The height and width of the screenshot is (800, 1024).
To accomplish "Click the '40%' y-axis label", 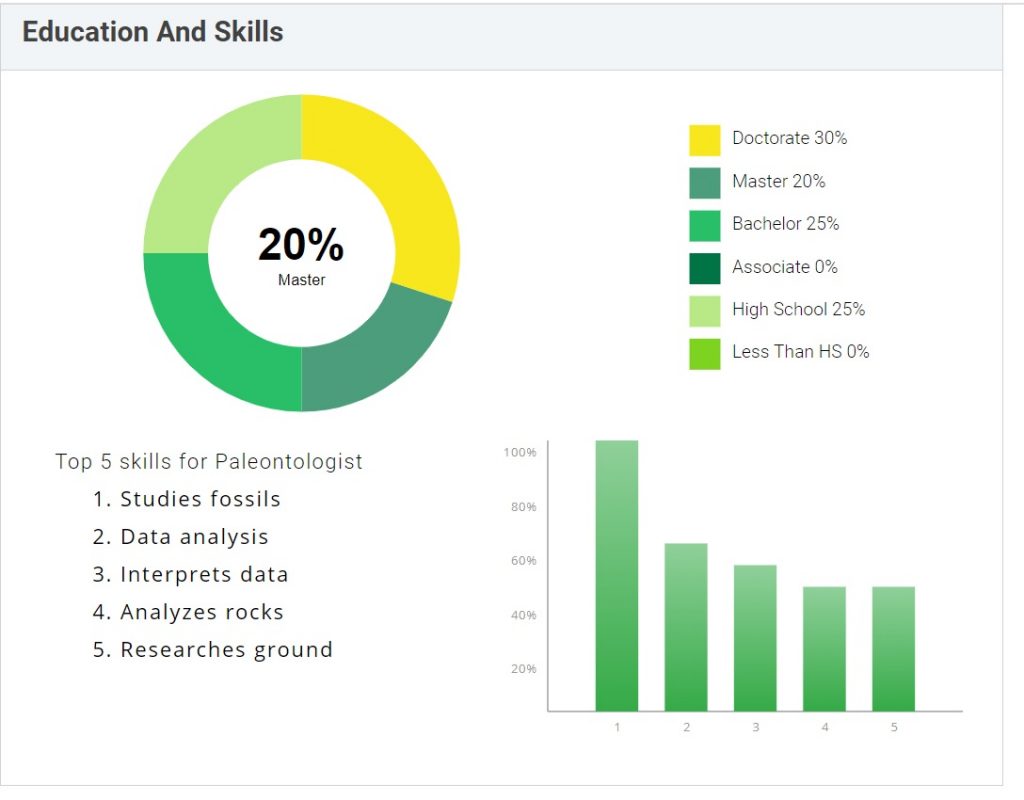I will coord(524,615).
